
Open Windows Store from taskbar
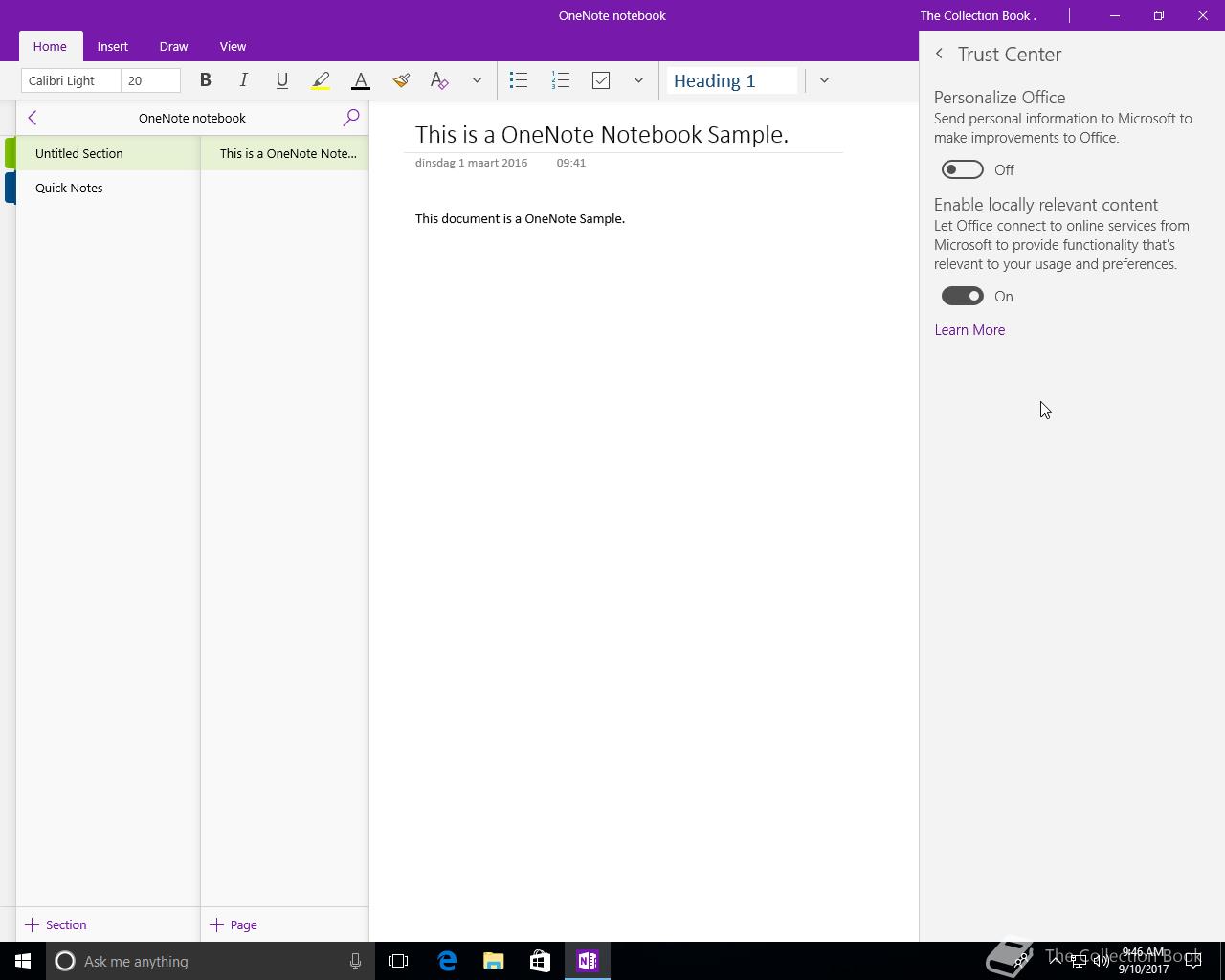[540, 961]
